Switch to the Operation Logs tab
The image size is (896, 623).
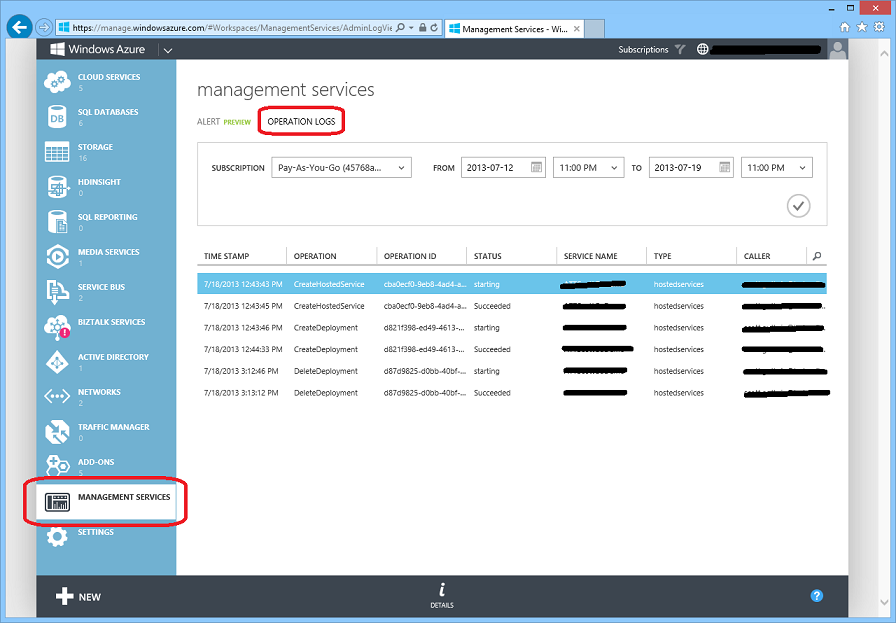click(302, 121)
